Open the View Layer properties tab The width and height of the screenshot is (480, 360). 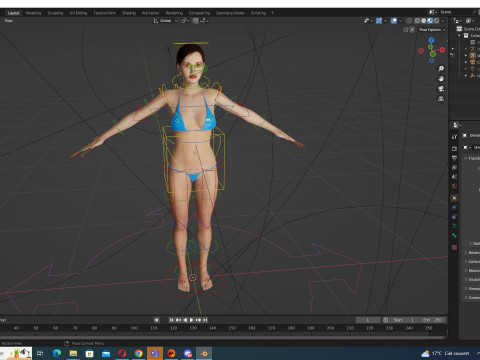(454, 167)
